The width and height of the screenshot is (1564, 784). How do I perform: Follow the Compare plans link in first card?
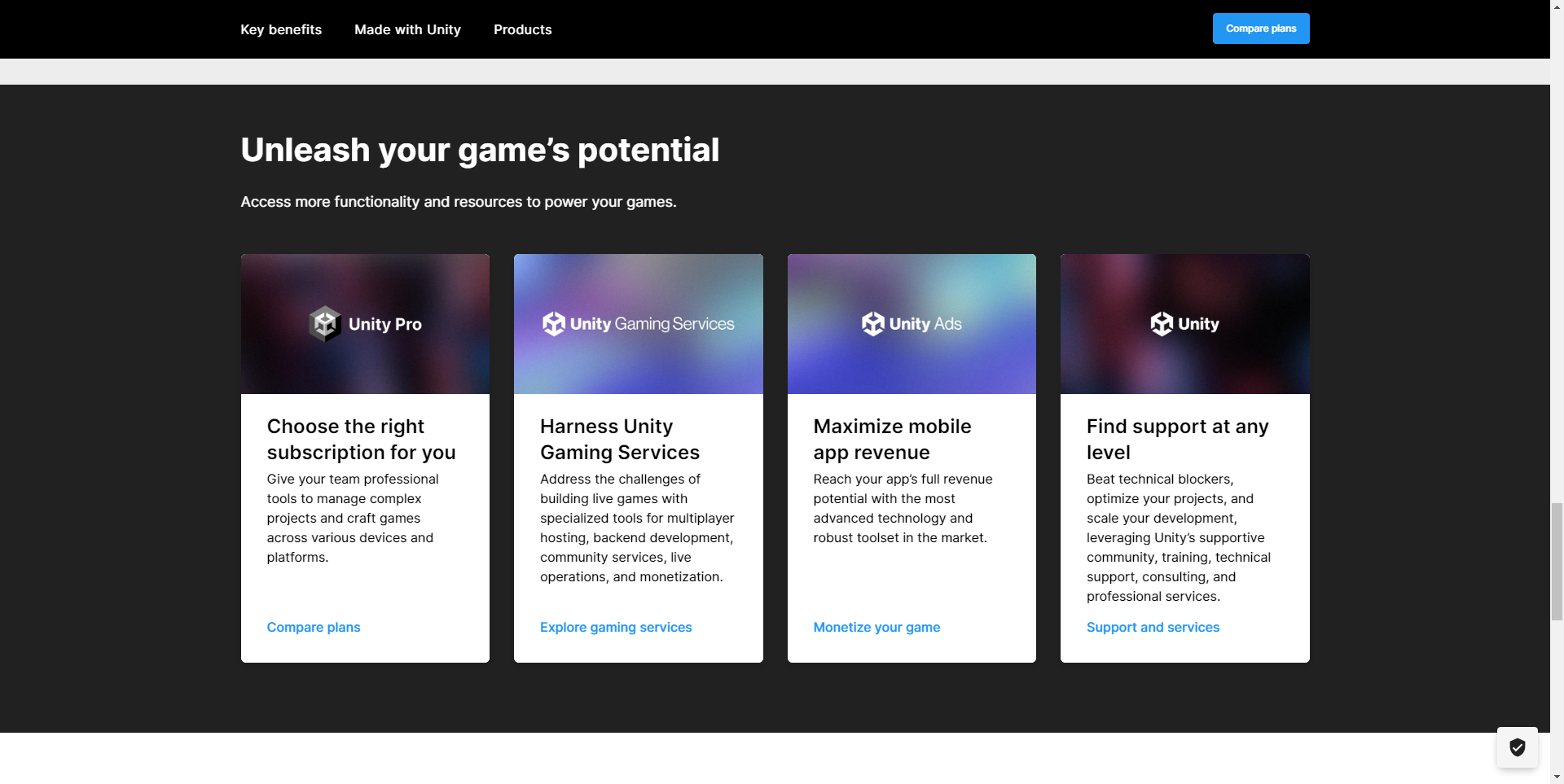[x=314, y=627]
